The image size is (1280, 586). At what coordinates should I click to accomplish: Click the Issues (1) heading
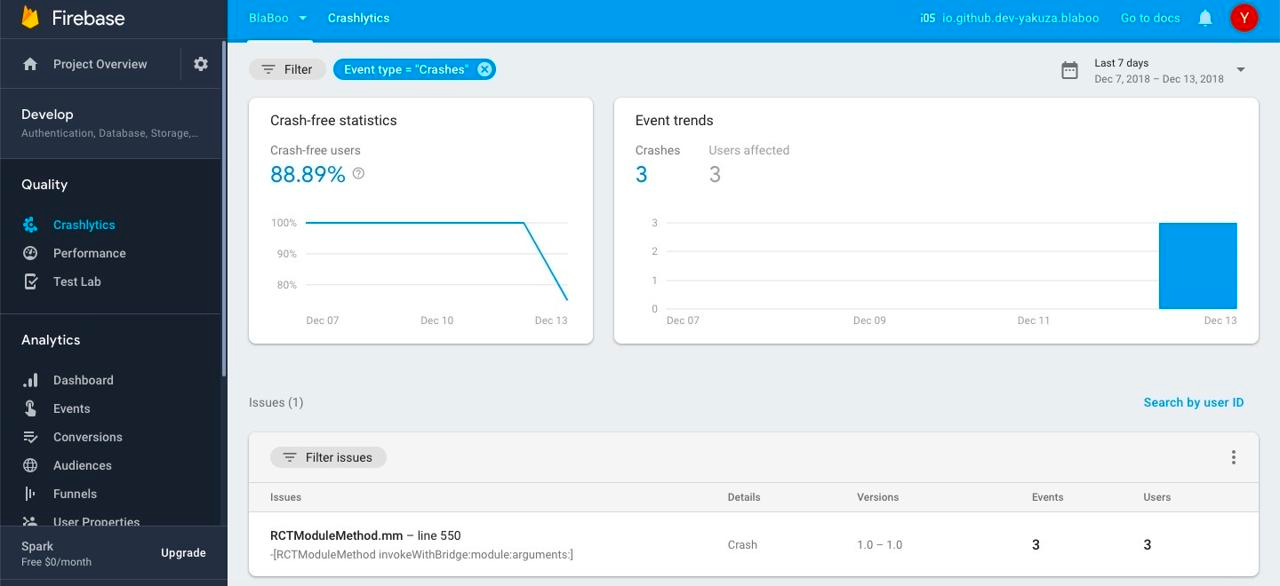[x=276, y=402]
